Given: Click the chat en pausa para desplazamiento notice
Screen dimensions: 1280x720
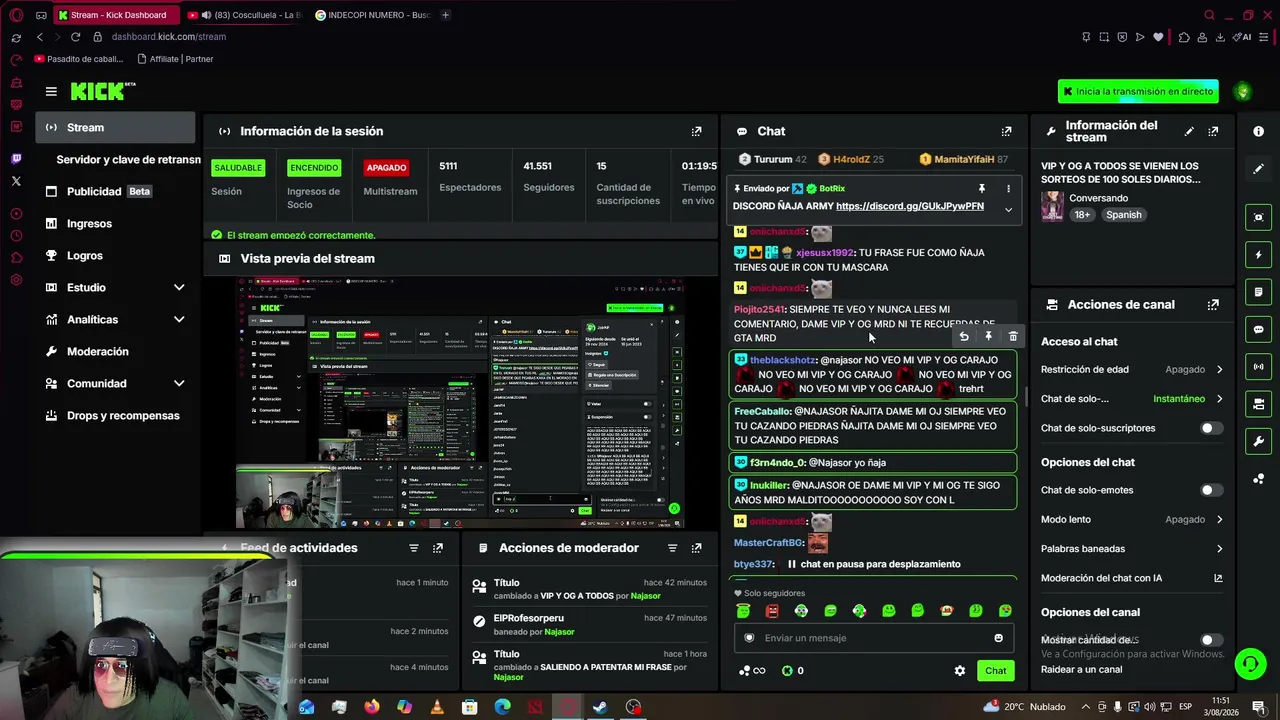Looking at the screenshot, I should [872, 564].
